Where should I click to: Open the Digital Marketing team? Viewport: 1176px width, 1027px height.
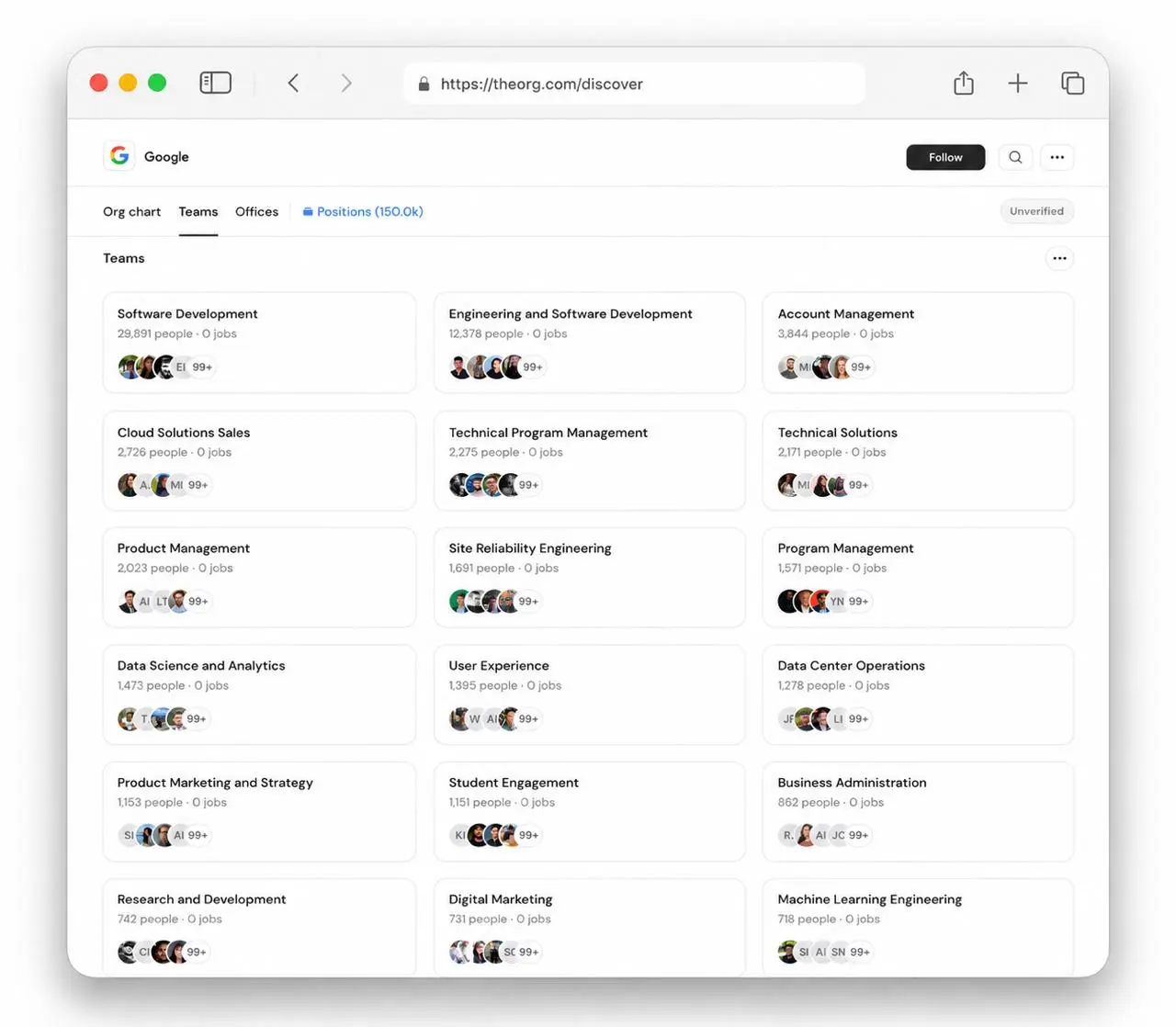[x=589, y=928]
